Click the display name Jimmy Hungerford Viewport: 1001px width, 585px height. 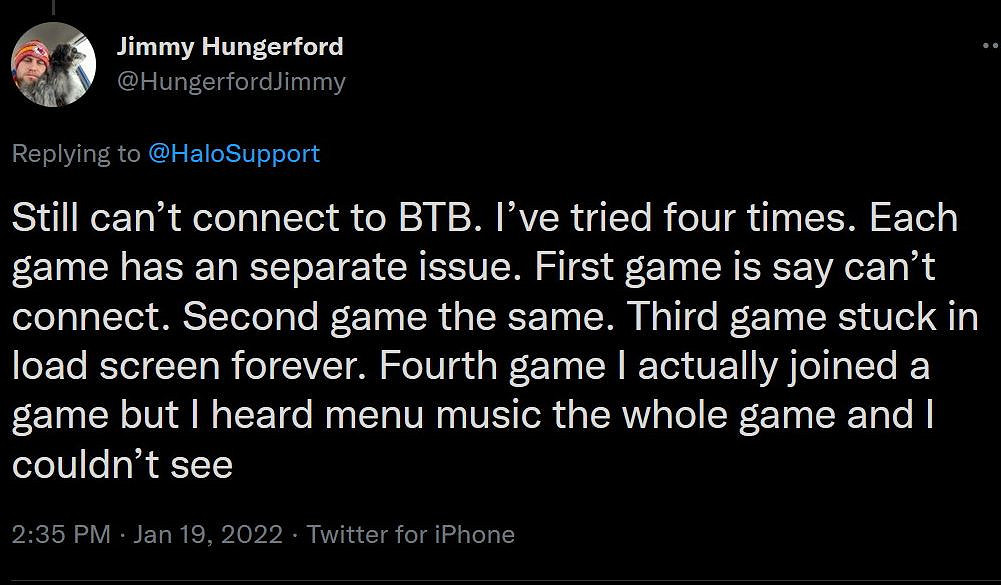(x=229, y=46)
